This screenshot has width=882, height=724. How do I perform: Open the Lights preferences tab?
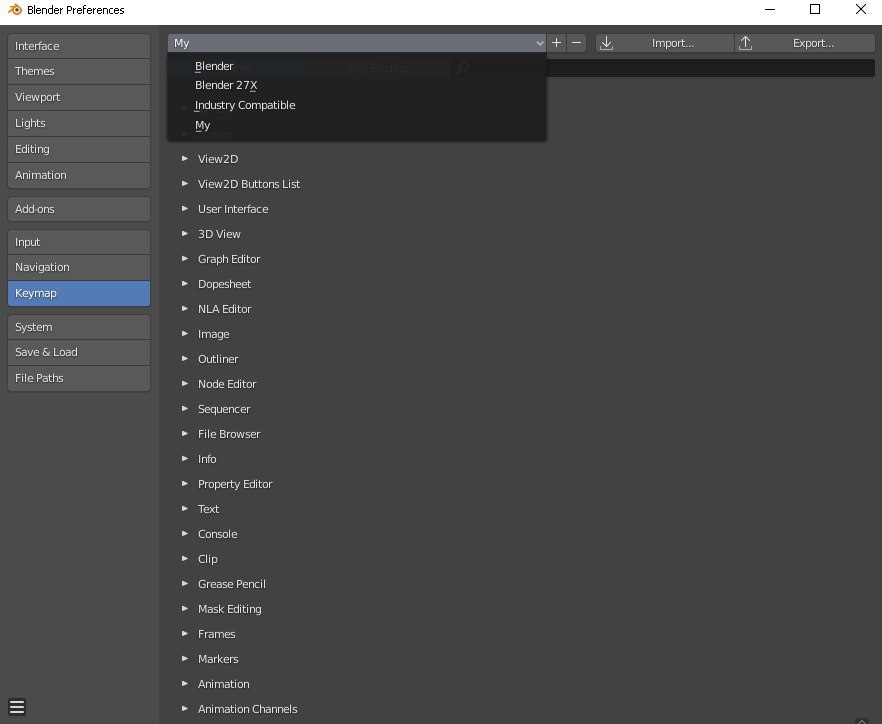[79, 123]
